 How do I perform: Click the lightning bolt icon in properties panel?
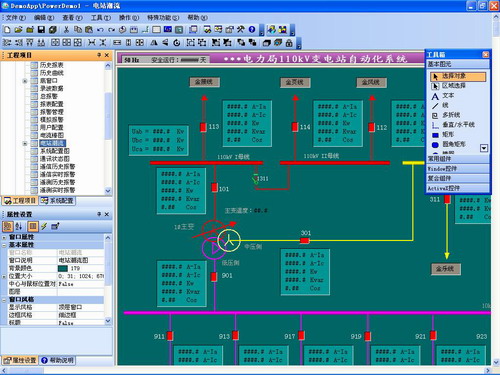[x=44, y=226]
